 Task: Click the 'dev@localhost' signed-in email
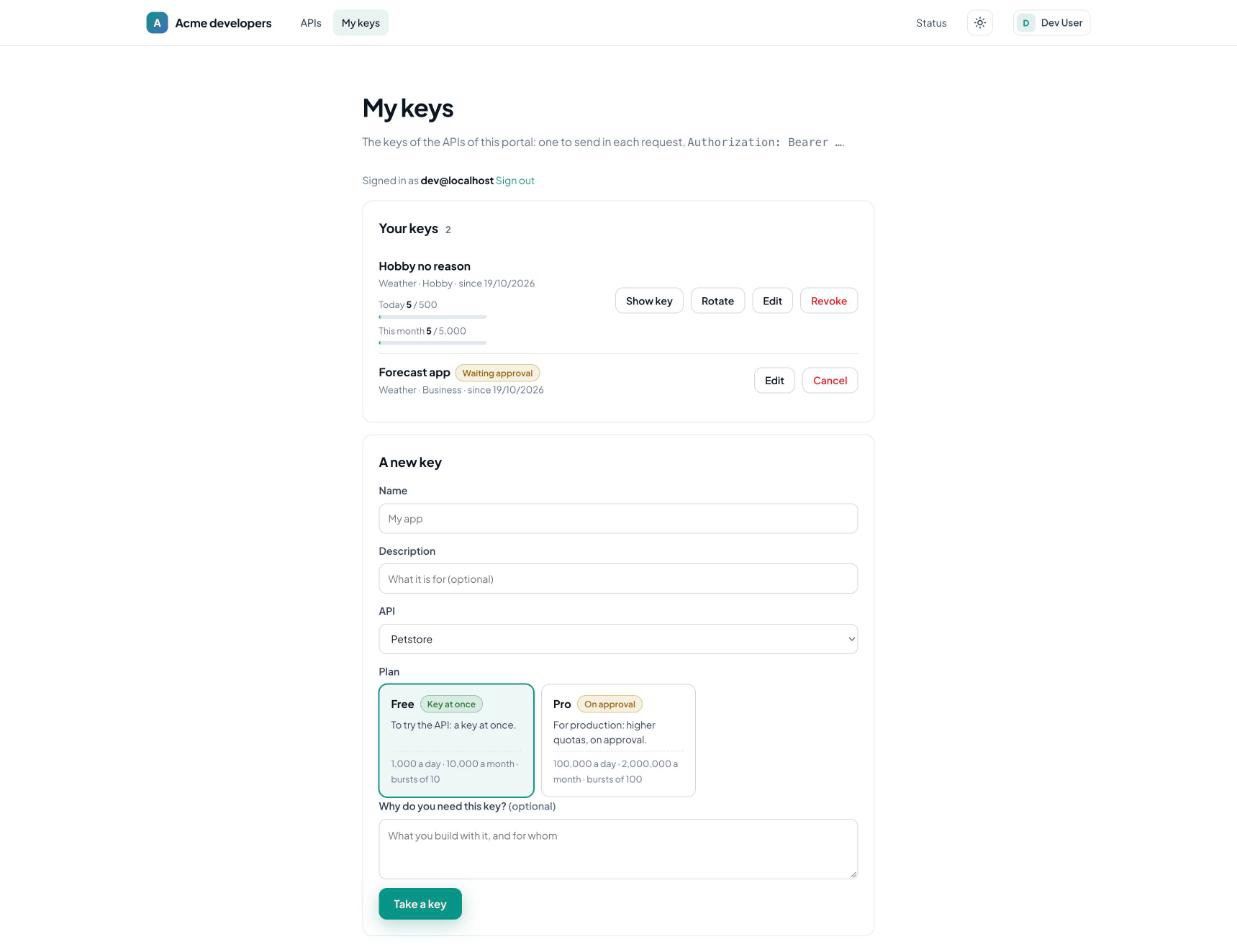coord(457,181)
